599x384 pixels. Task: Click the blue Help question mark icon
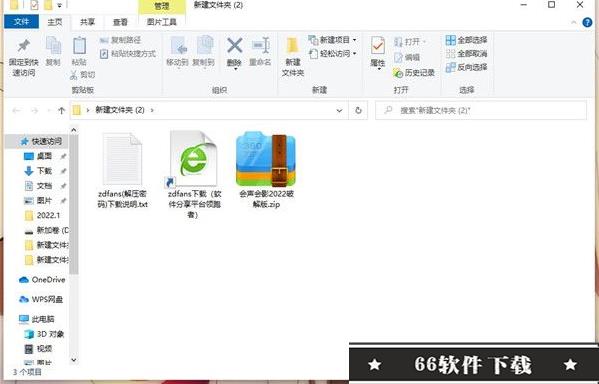588,23
